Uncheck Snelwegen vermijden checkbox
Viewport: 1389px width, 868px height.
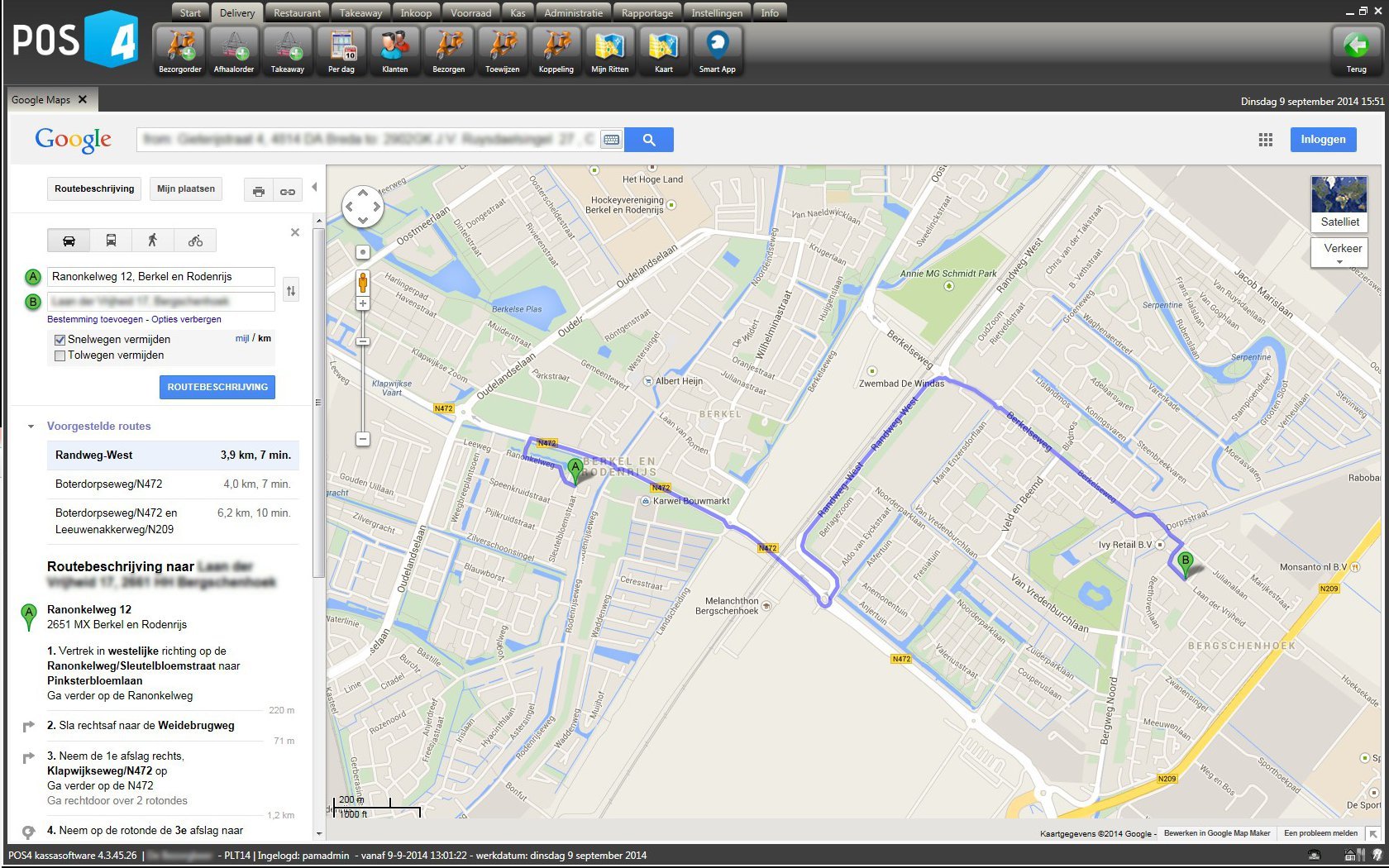click(x=60, y=340)
